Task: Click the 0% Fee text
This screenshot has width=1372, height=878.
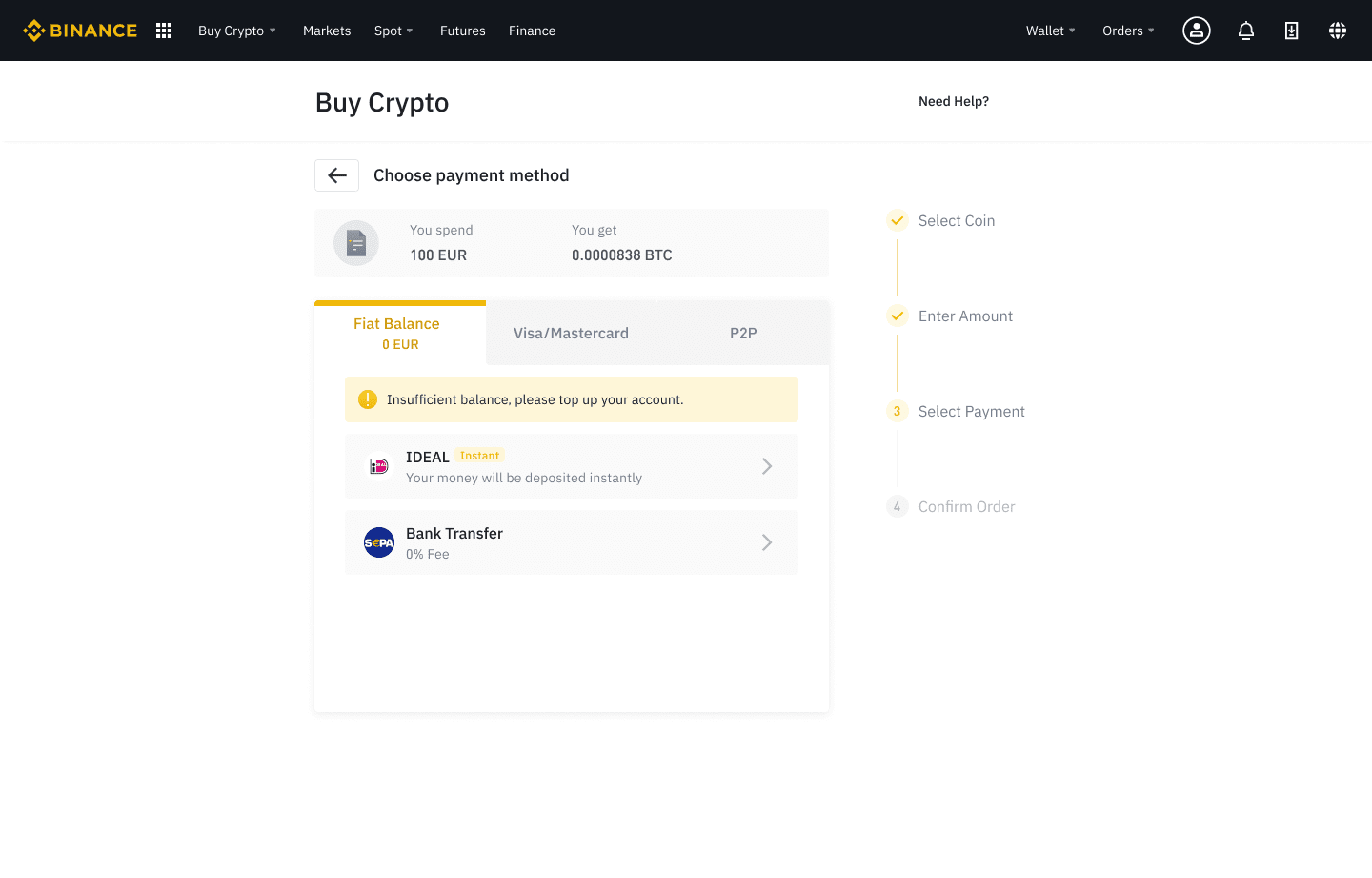Action: click(x=428, y=554)
